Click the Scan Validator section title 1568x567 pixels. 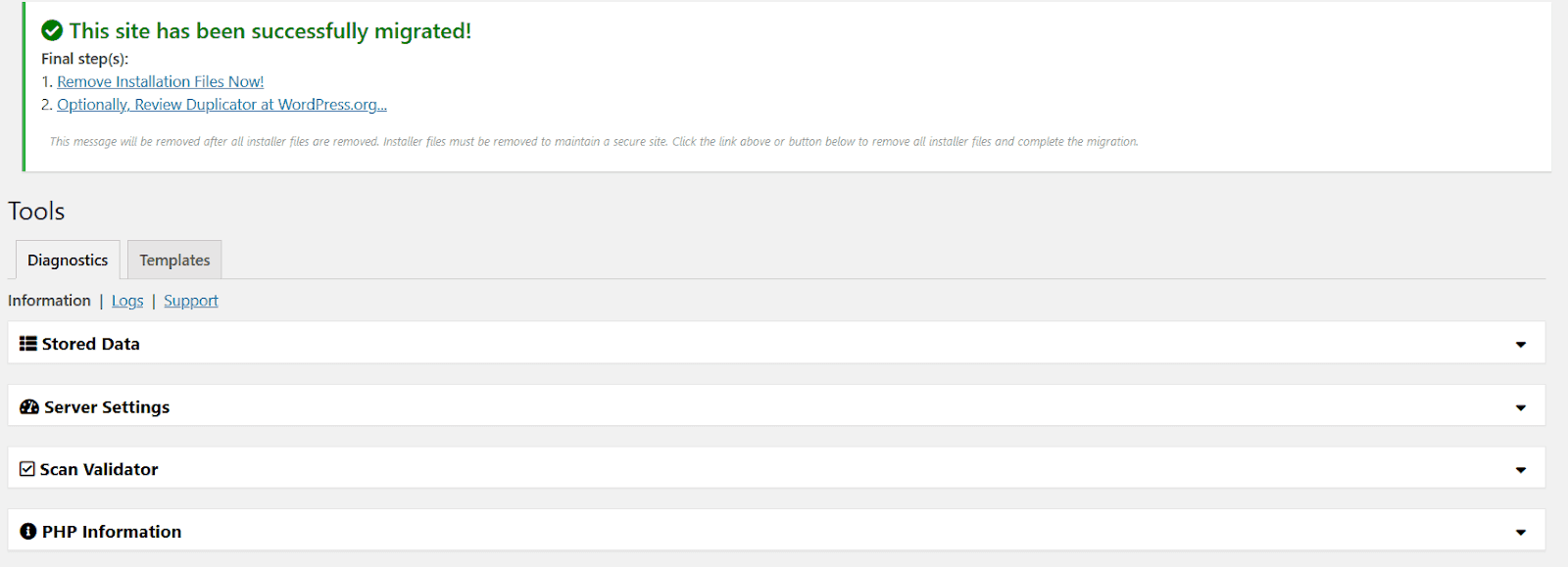(x=99, y=469)
